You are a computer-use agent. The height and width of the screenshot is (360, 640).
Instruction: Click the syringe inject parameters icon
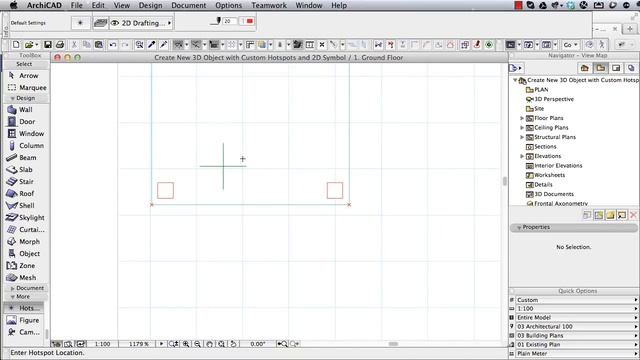(164, 44)
